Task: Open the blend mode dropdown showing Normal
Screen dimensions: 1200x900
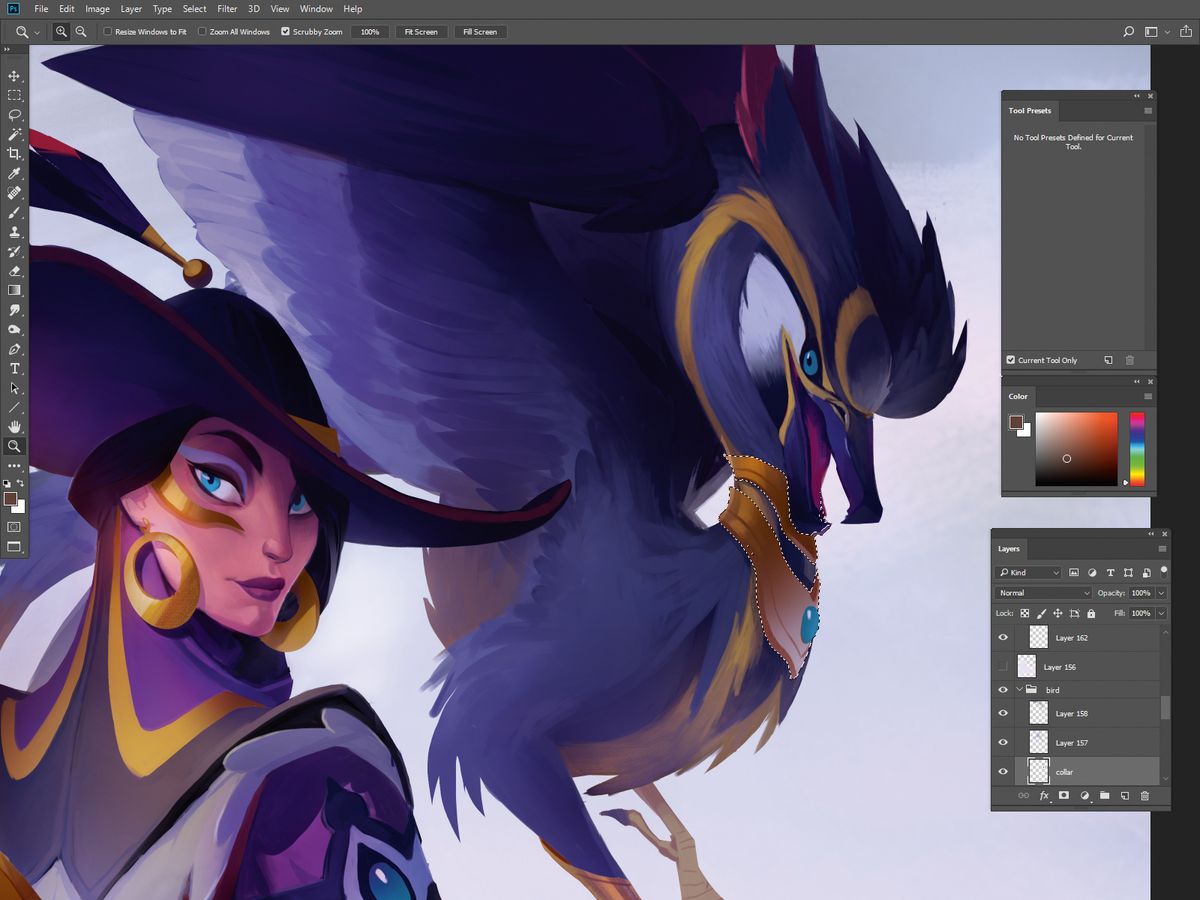Action: [1041, 592]
